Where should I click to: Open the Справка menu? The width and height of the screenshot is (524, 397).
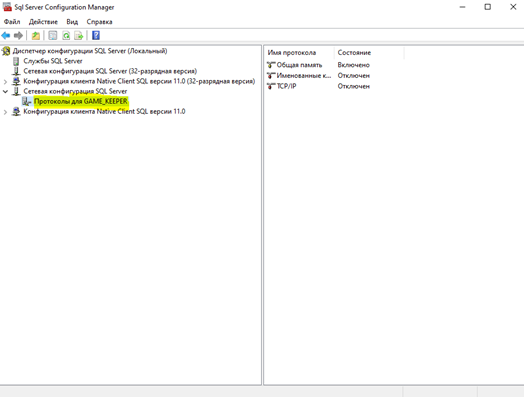click(x=99, y=22)
